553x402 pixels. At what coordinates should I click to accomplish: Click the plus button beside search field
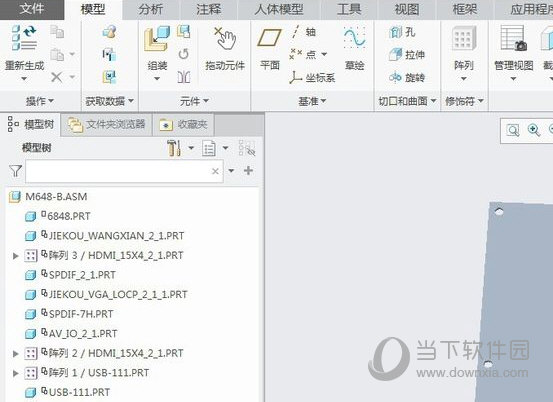pyautogui.click(x=248, y=171)
